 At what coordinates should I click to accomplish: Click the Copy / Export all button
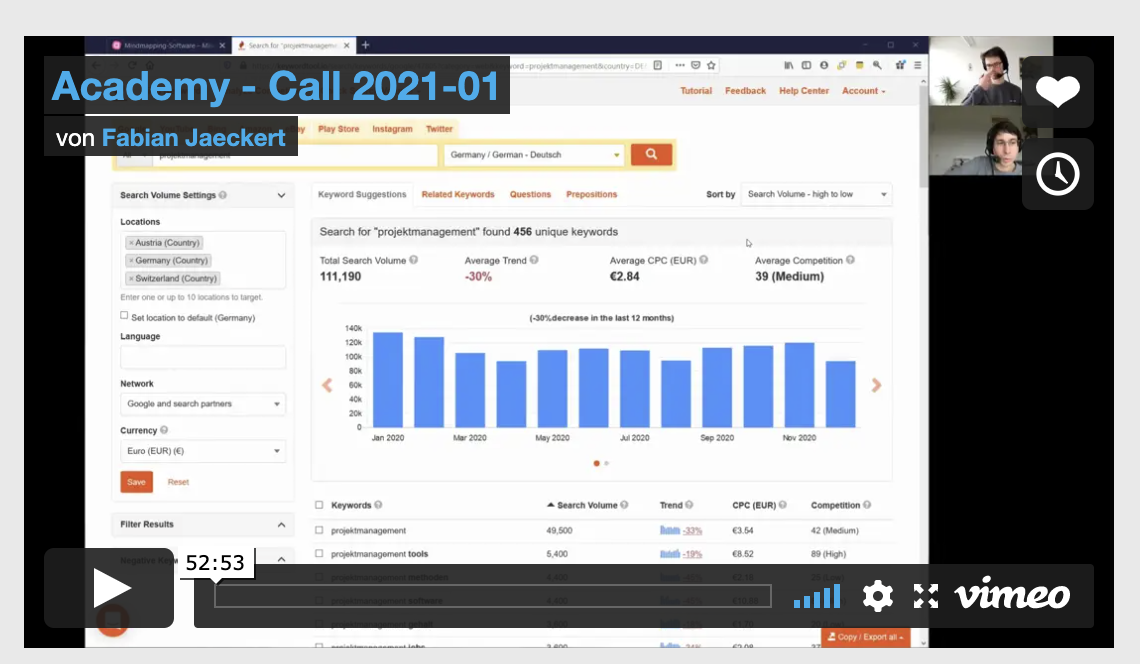865,637
